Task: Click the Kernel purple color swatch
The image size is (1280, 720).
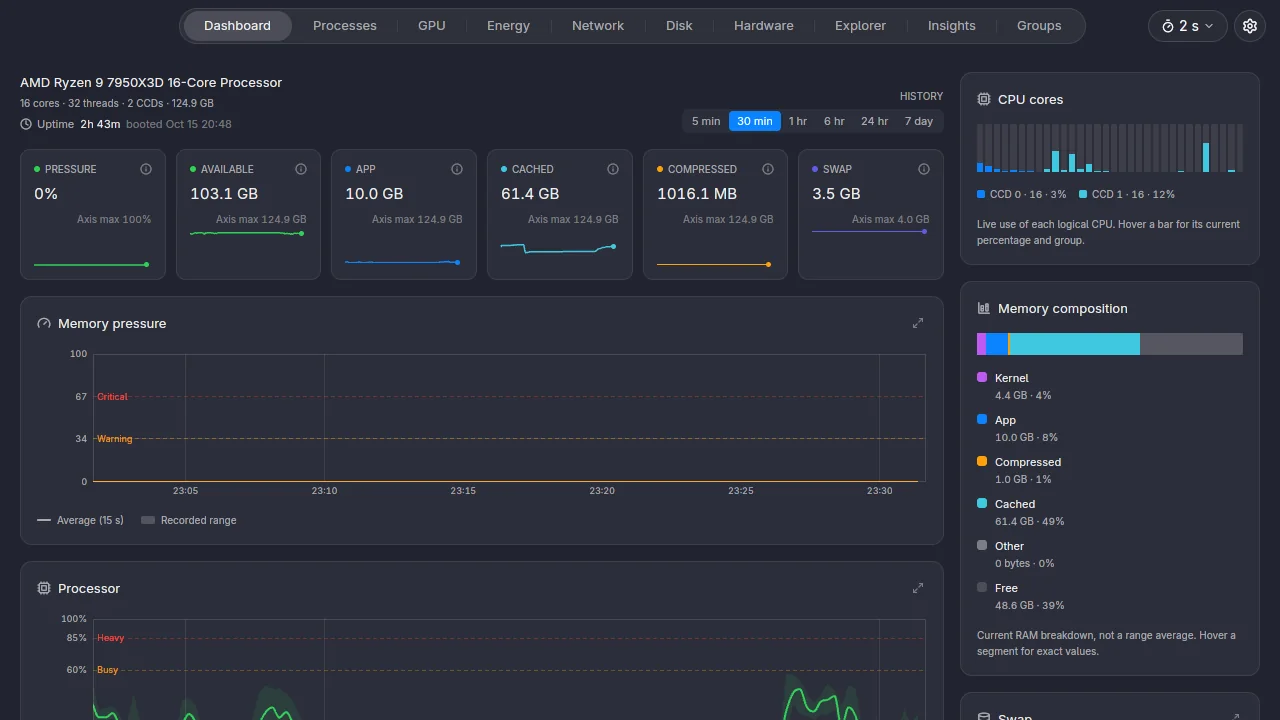Action: [x=982, y=377]
